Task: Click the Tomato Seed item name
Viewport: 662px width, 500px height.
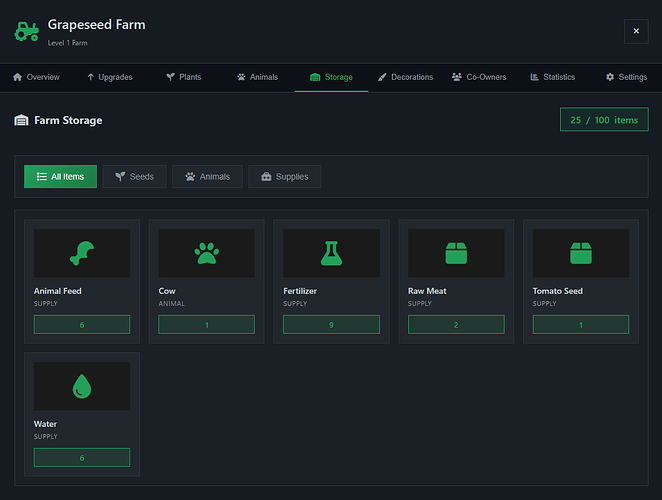Action: pos(557,291)
